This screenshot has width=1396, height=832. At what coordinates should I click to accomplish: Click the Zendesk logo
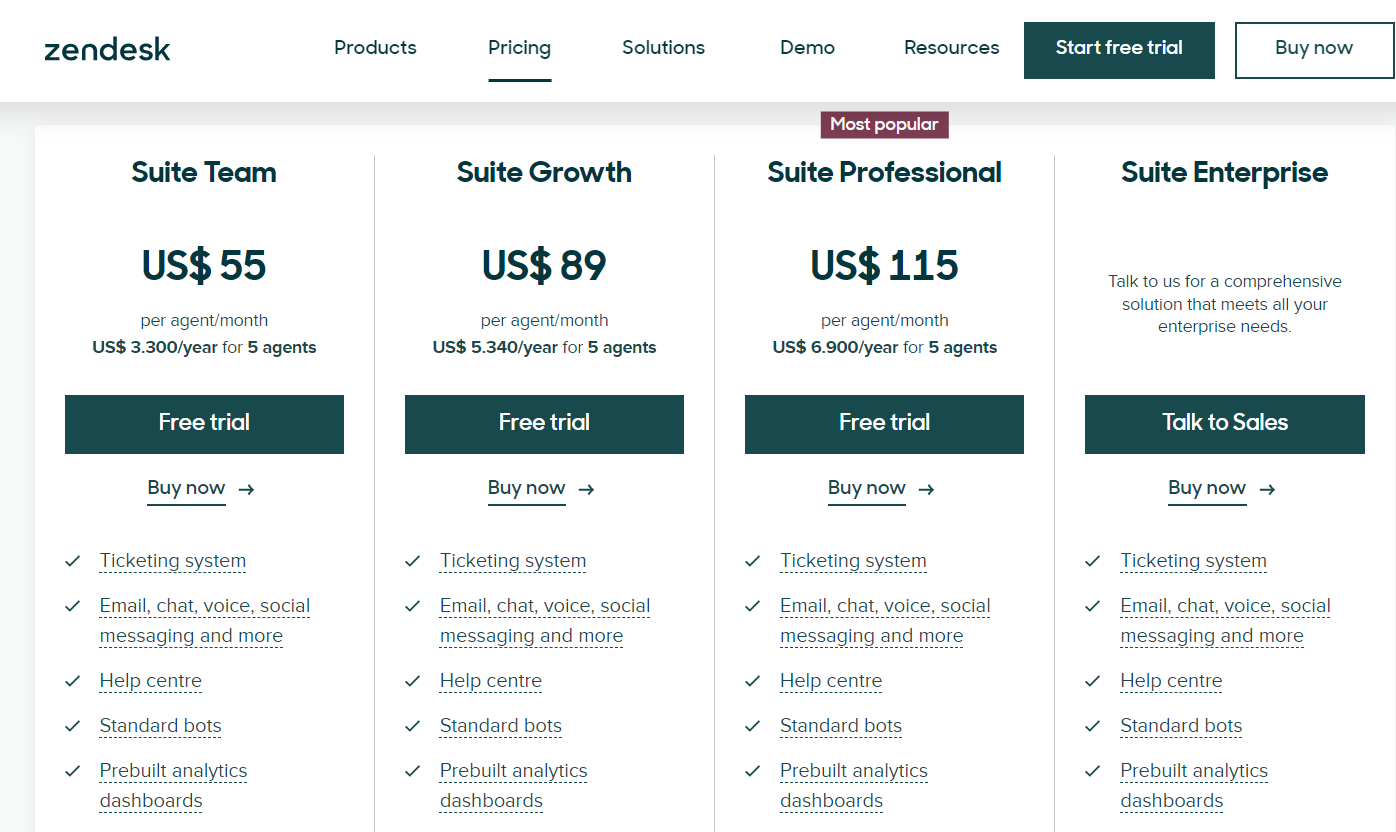pos(107,49)
